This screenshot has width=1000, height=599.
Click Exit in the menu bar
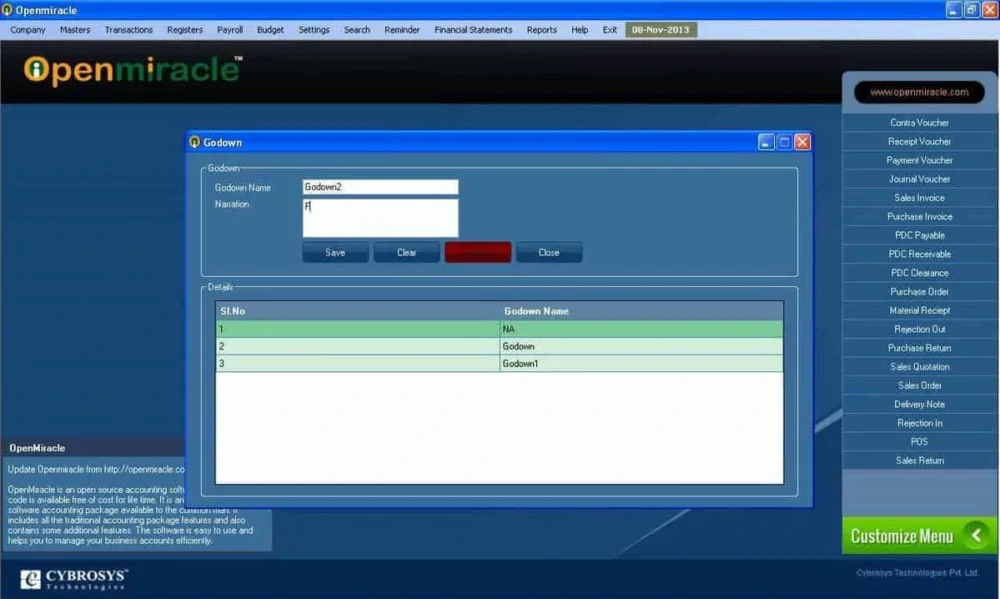(610, 30)
